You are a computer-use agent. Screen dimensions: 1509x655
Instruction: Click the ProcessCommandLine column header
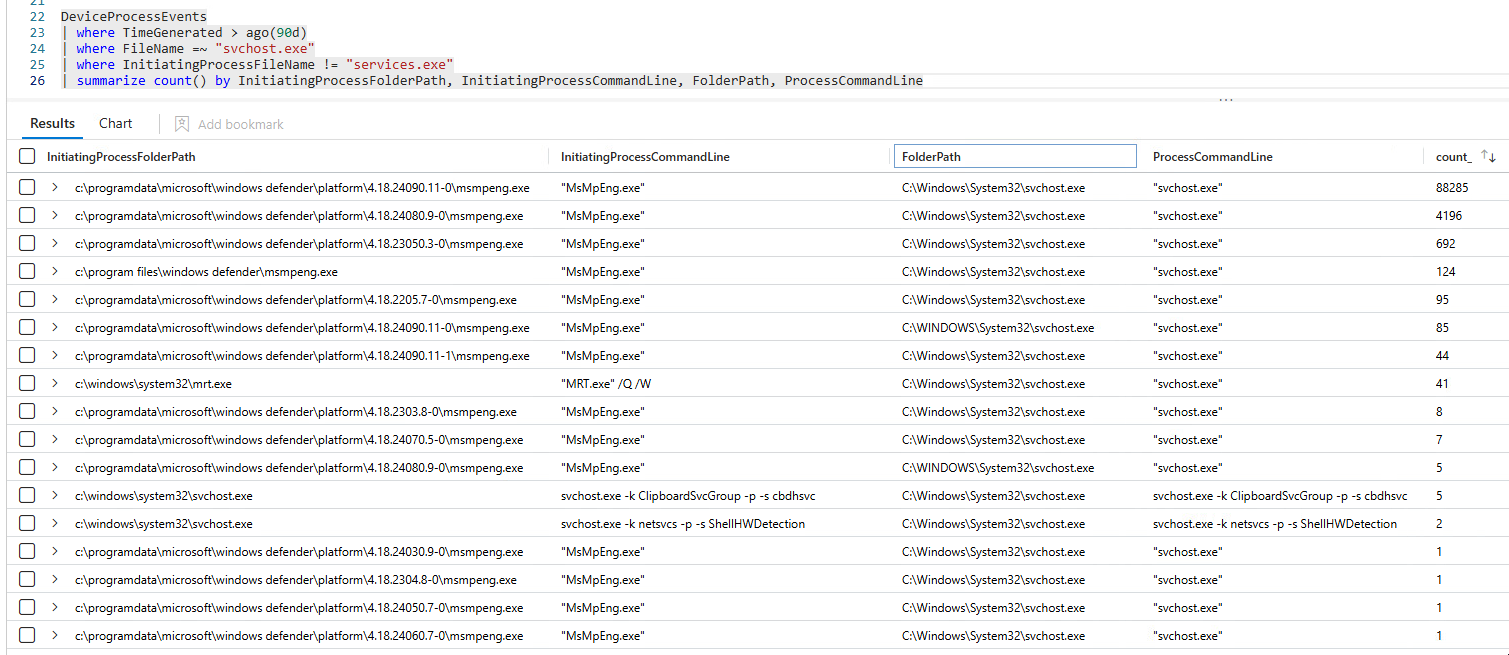coord(1212,156)
